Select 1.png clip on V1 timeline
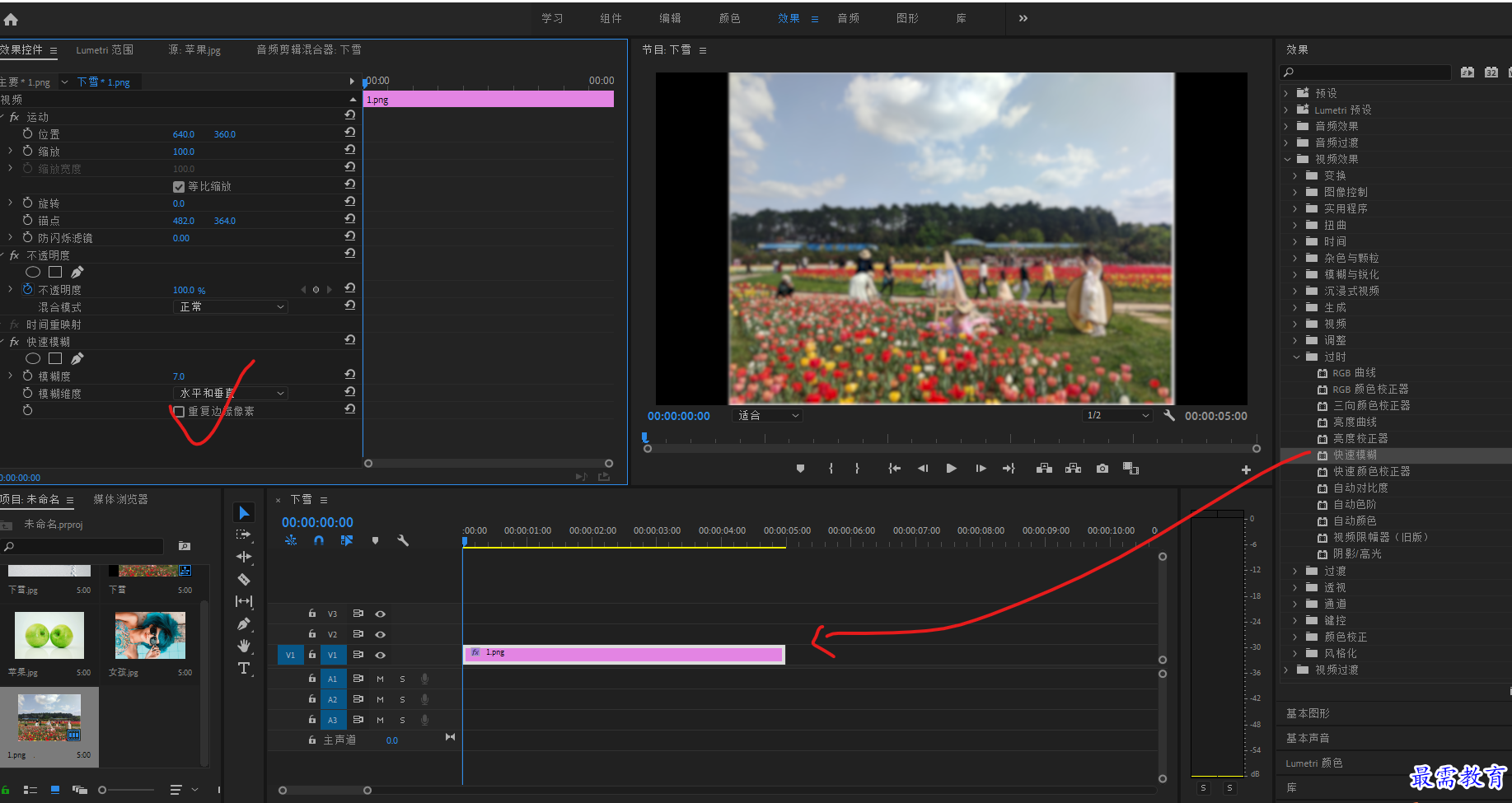This screenshot has height=803, width=1512. pos(624,655)
